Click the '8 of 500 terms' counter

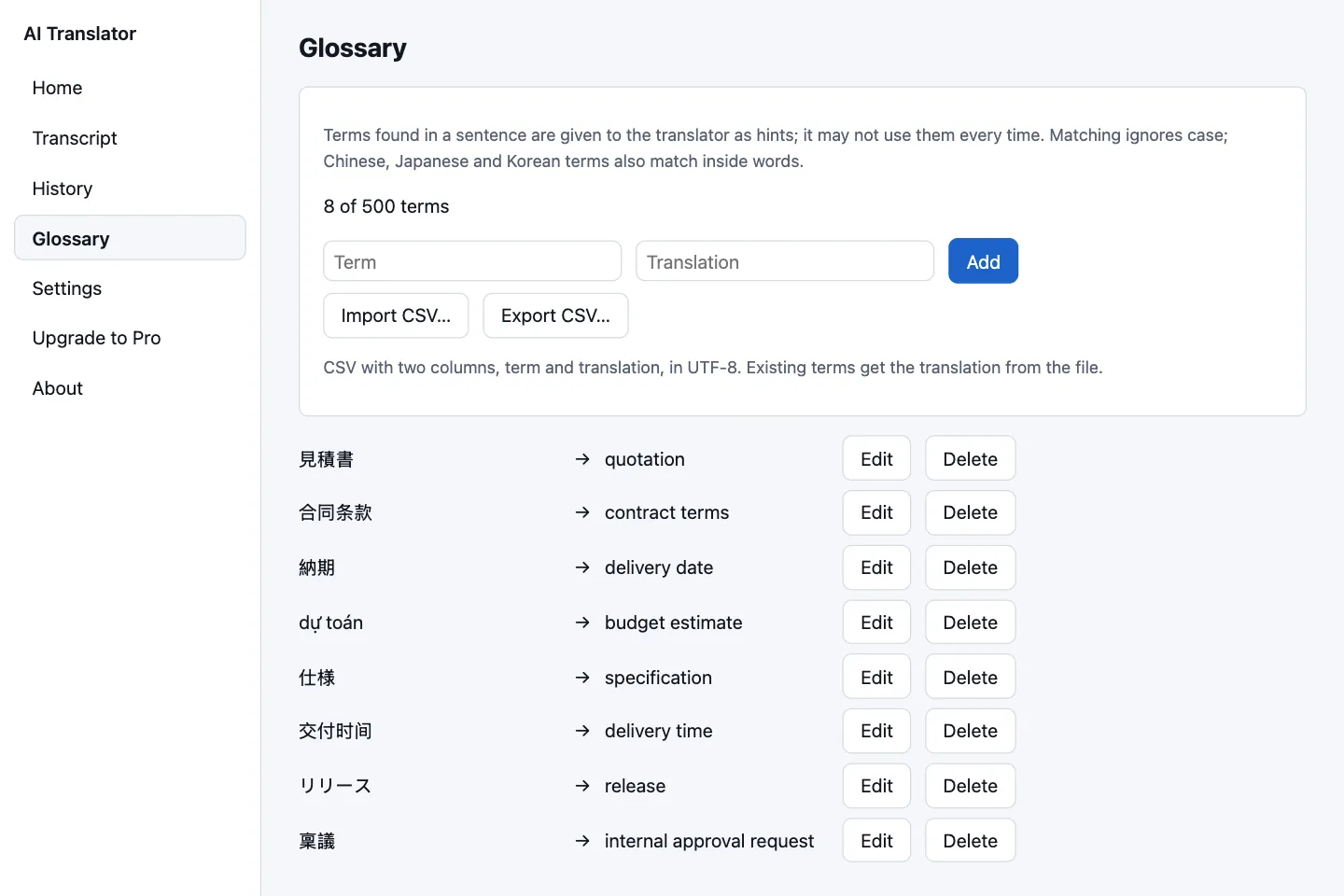[385, 206]
